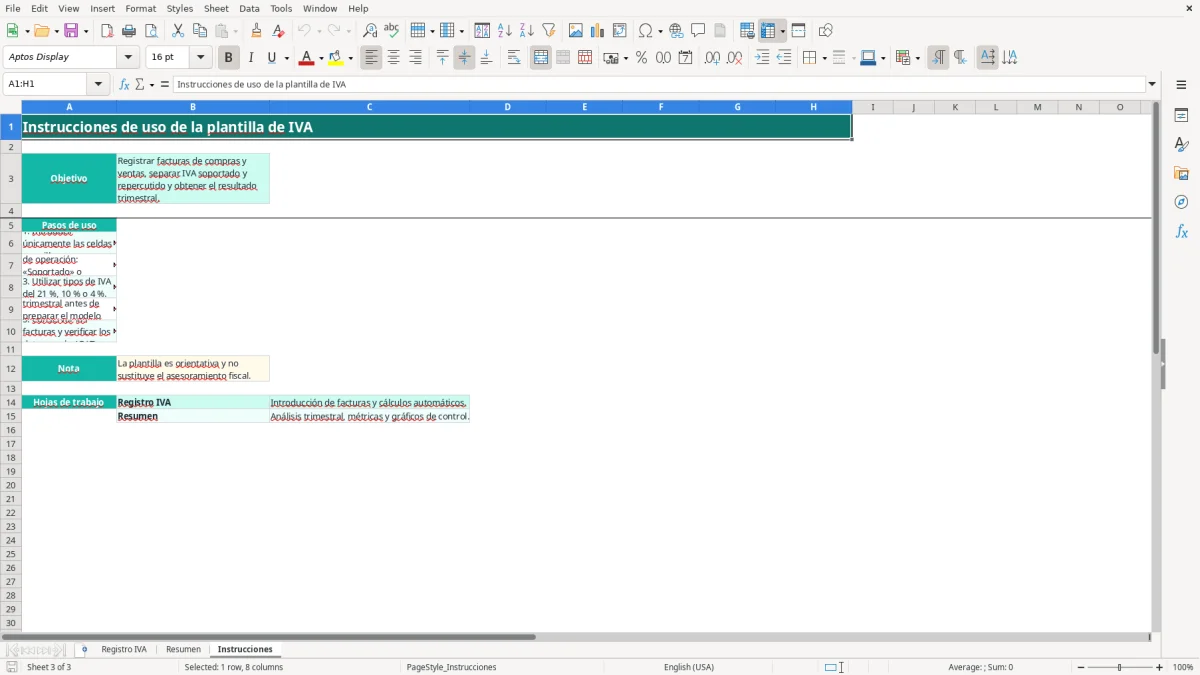Toggle Wrap Text button
The width and height of the screenshot is (1200, 675).
point(514,58)
